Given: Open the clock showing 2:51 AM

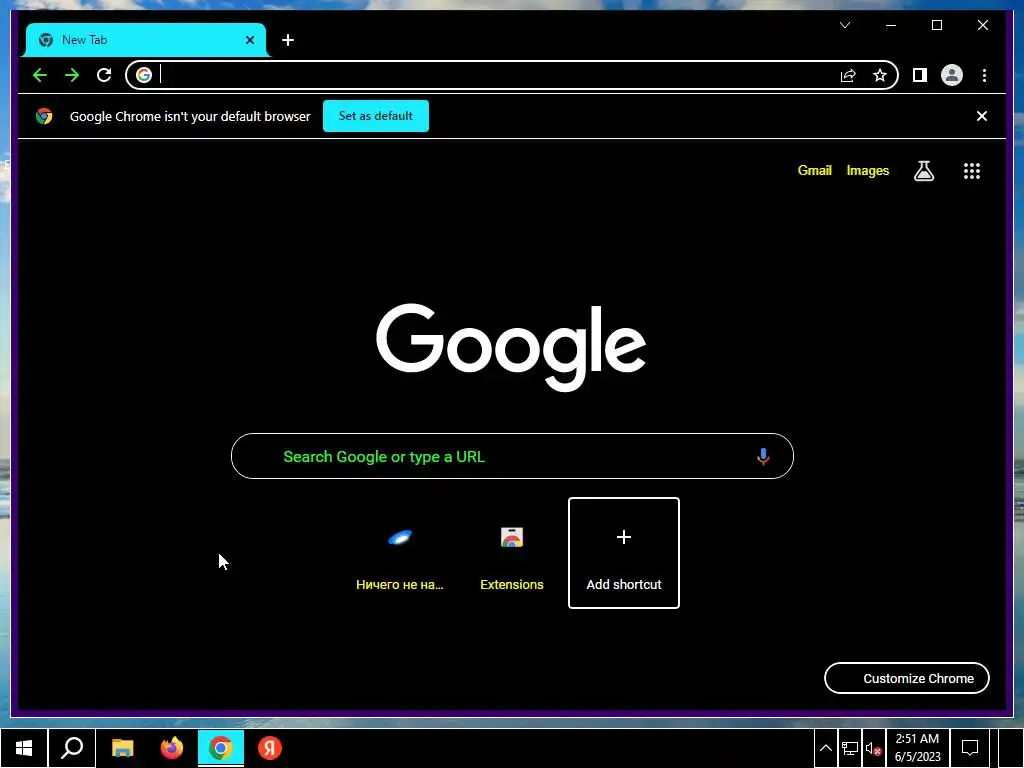Looking at the screenshot, I should point(918,748).
